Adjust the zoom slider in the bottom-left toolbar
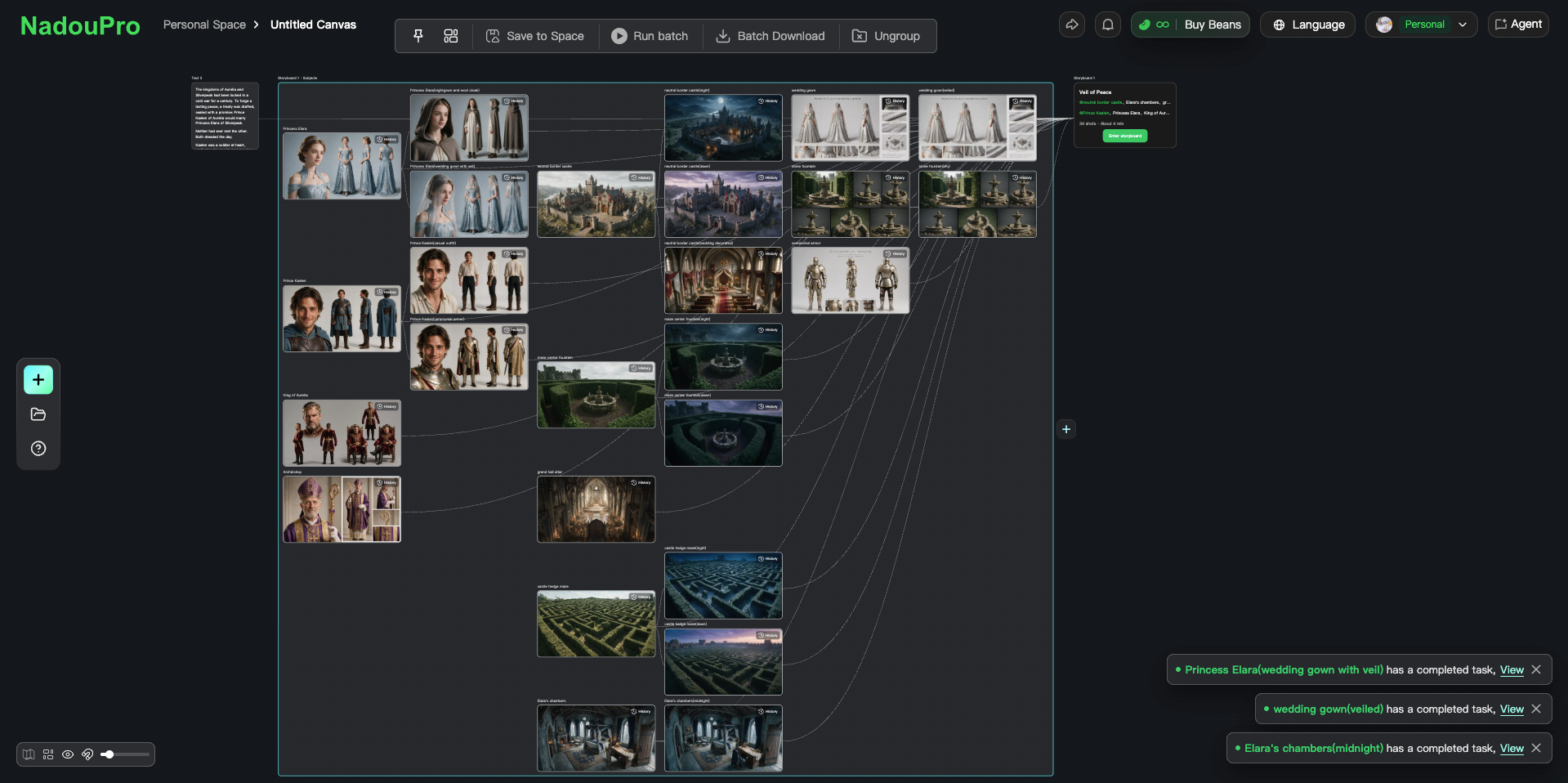 124,754
